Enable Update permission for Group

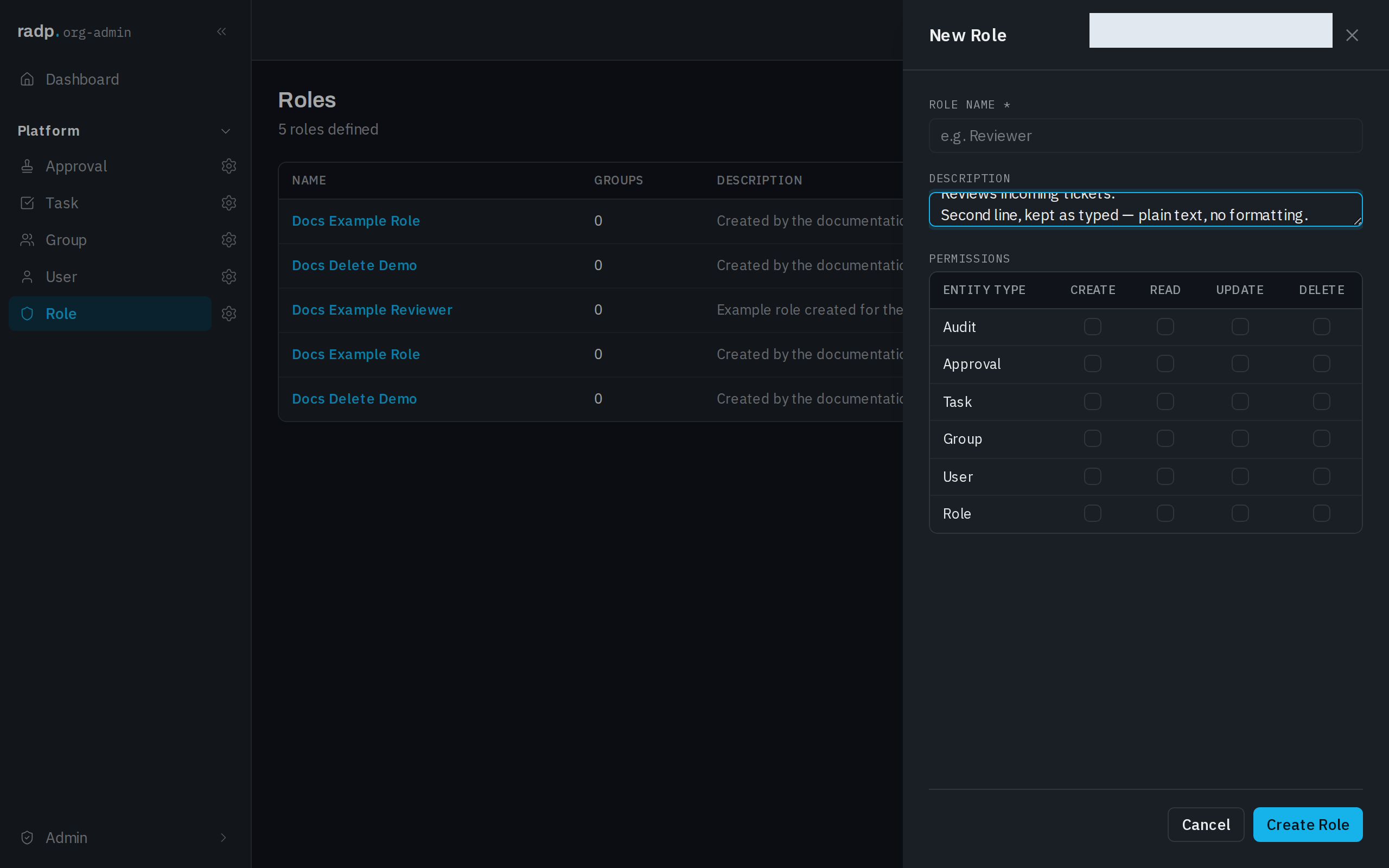click(x=1240, y=438)
